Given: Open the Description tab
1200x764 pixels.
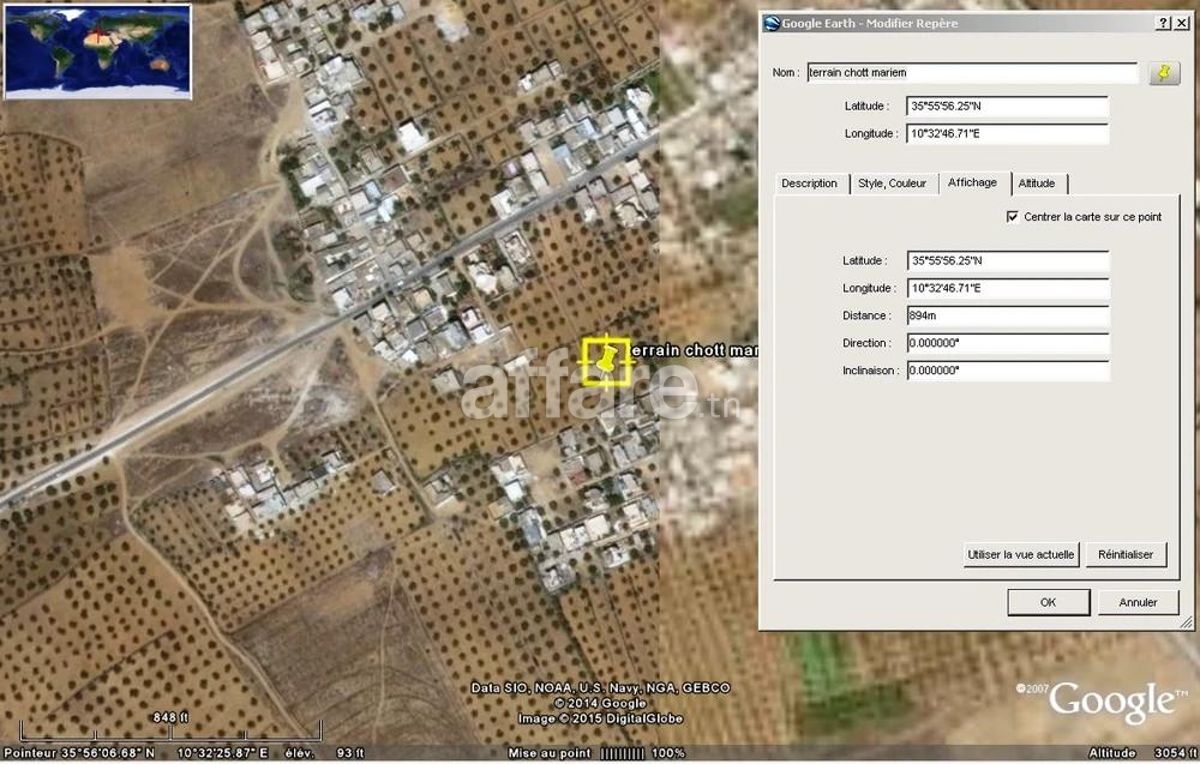Looking at the screenshot, I should (x=810, y=183).
